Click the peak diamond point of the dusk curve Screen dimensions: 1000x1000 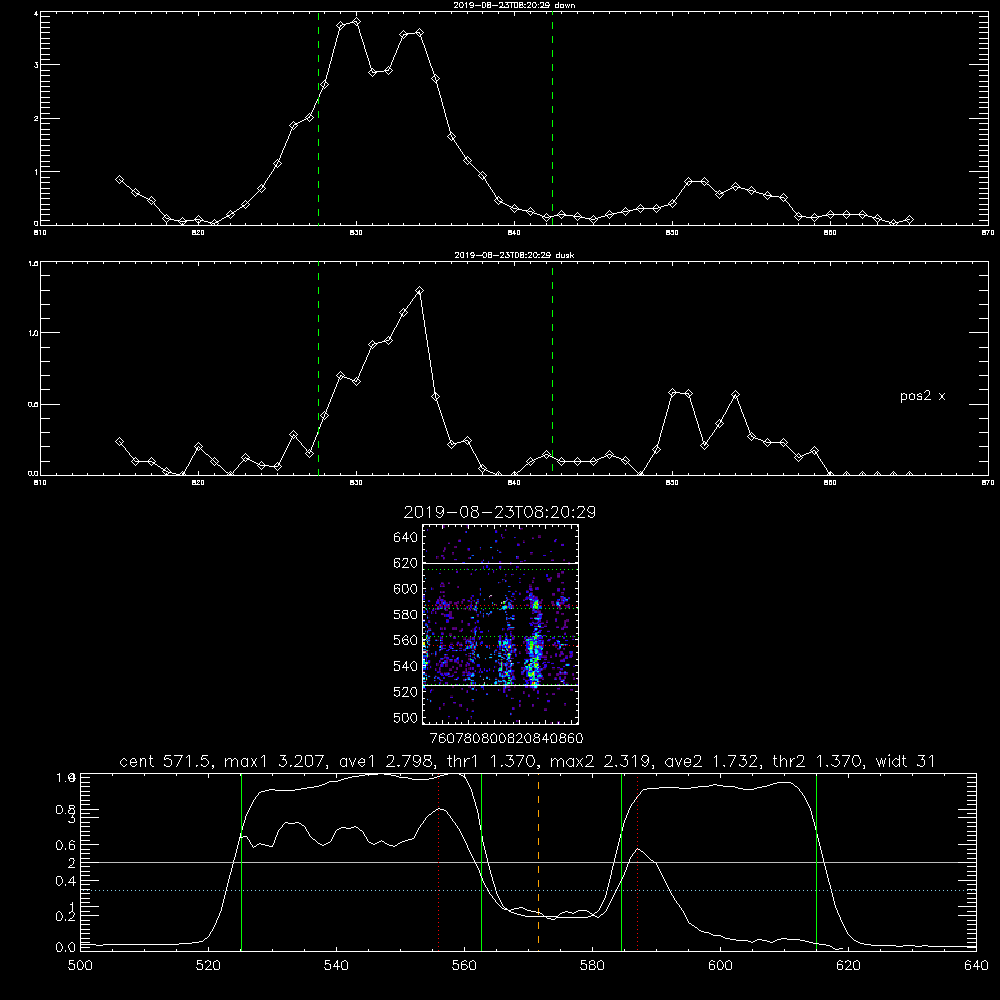419,291
